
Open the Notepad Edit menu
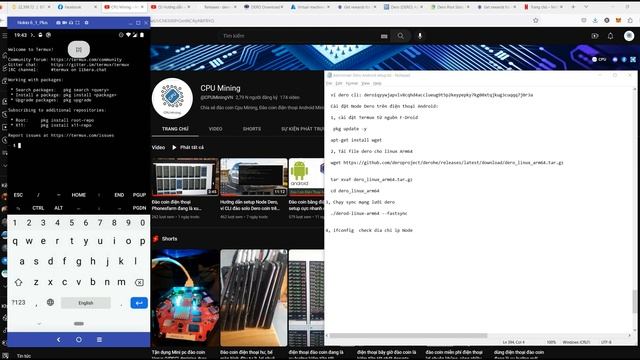(339, 83)
